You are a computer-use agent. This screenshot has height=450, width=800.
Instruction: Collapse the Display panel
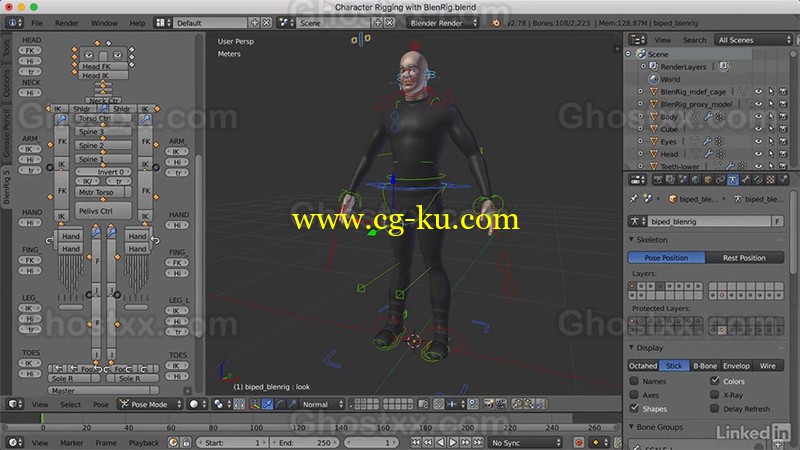point(632,347)
